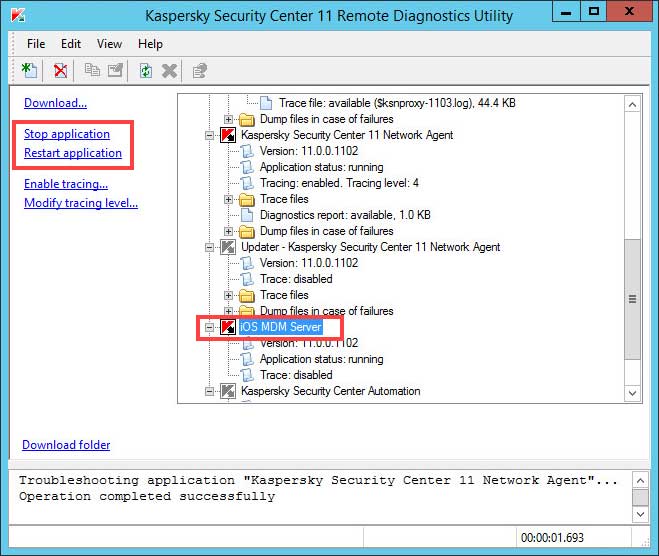Collapse the Kaspersky Security Center 11 Network Agent node

tap(209, 135)
